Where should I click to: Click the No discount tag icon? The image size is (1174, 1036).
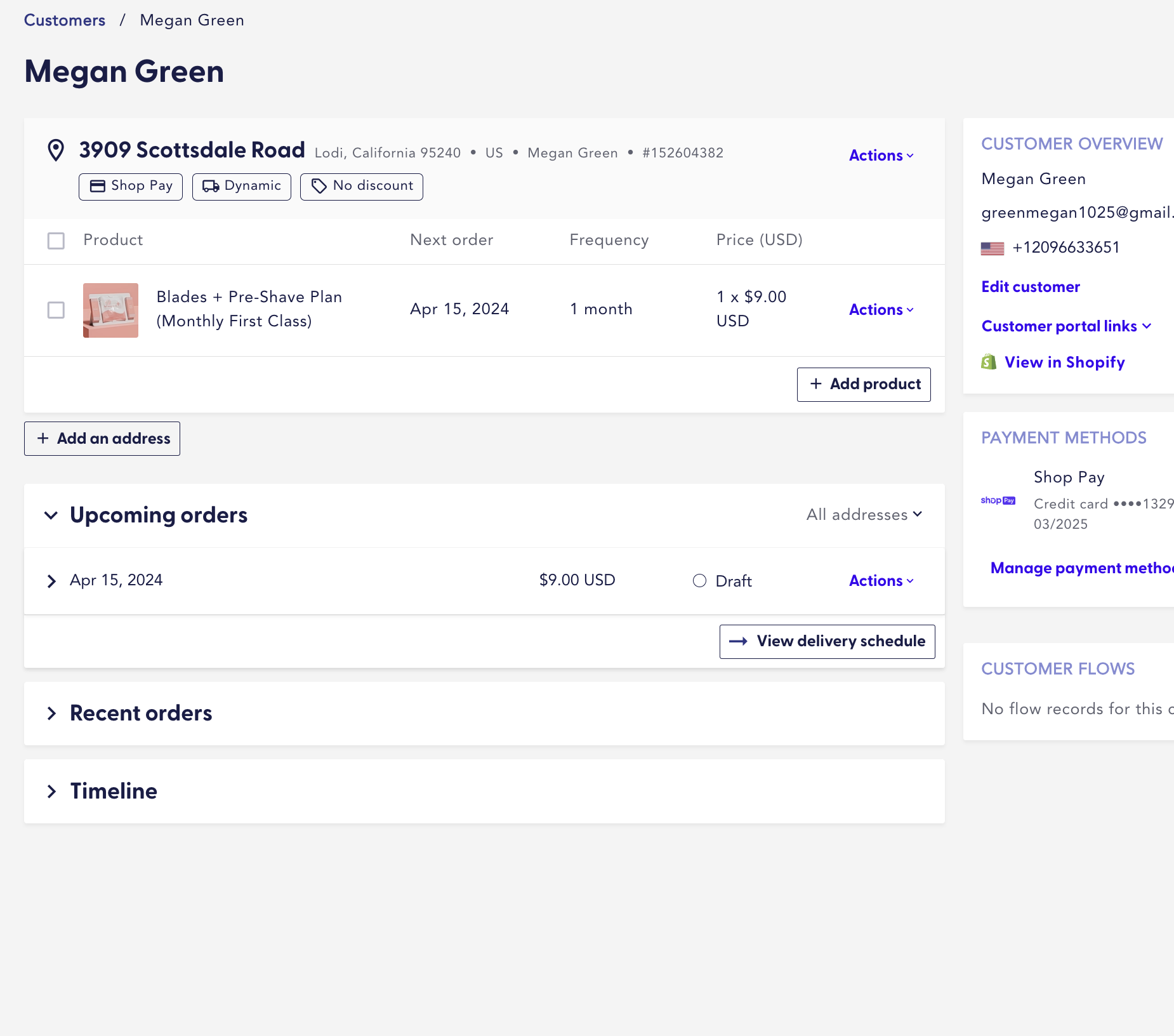[319, 186]
